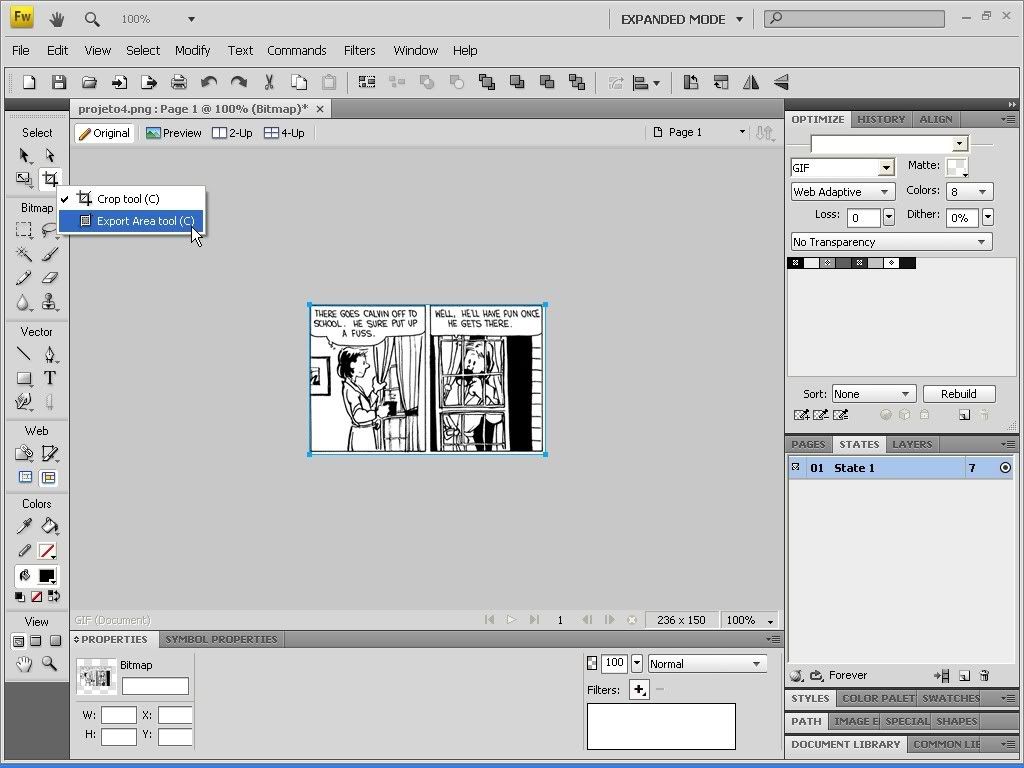Switch to 4-Up view
Image resolution: width=1024 pixels, height=768 pixels.
click(x=284, y=133)
